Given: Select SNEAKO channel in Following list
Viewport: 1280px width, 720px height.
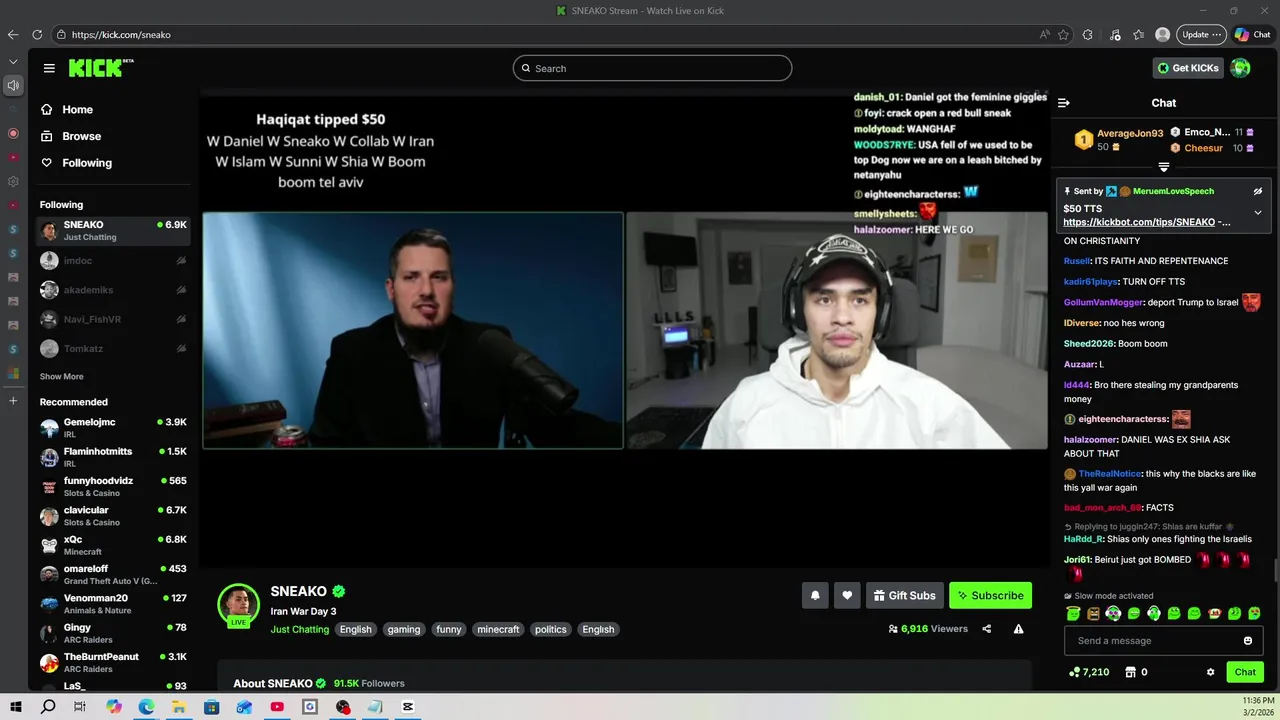Looking at the screenshot, I should tap(113, 230).
